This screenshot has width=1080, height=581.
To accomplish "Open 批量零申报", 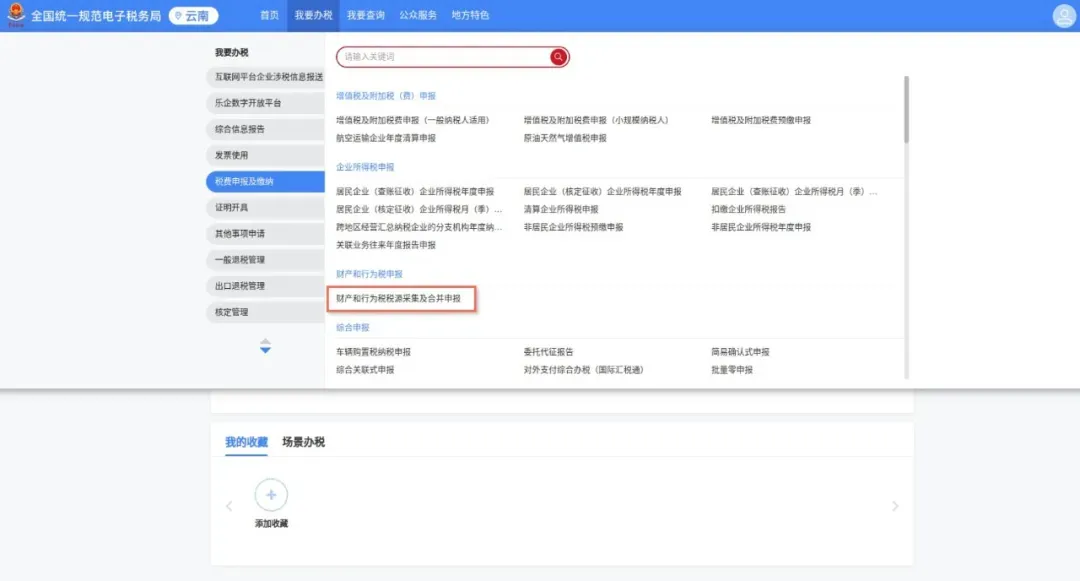I will point(731,370).
